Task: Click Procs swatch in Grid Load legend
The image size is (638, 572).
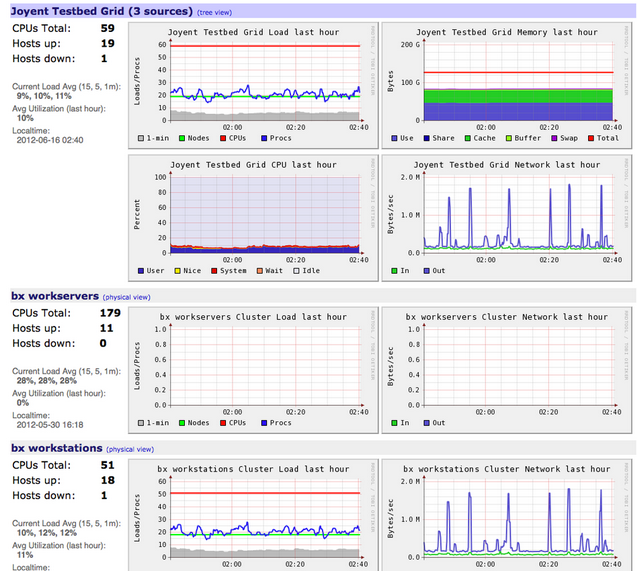Action: click(x=264, y=138)
